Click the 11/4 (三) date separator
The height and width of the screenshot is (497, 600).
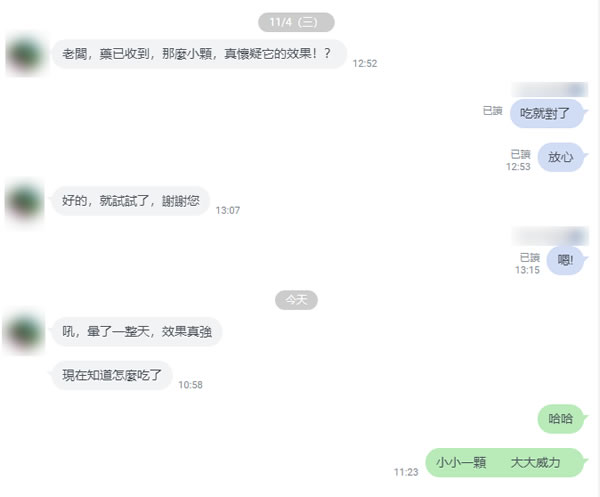[x=296, y=22]
